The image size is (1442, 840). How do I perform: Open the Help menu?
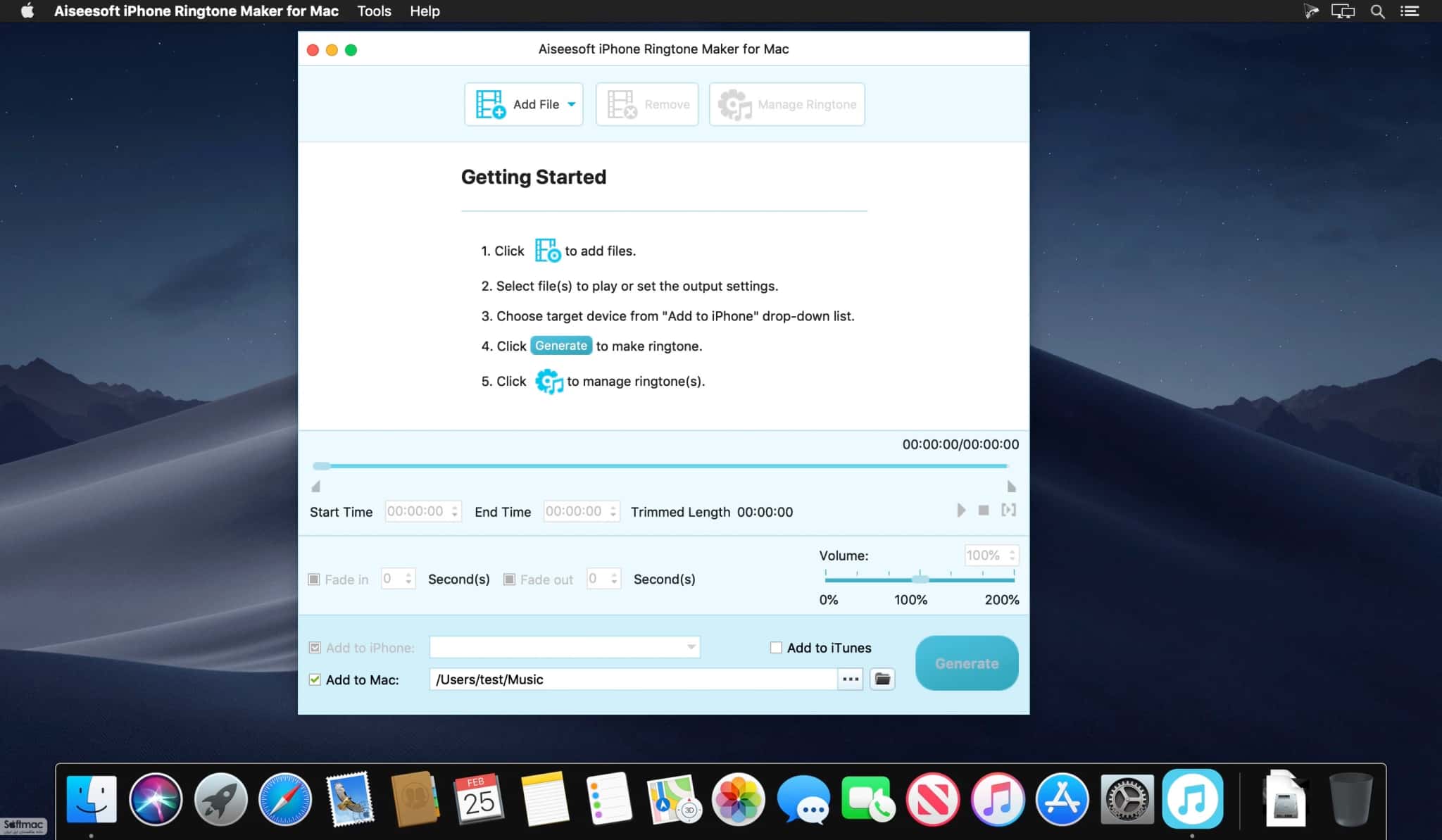pyautogui.click(x=425, y=11)
